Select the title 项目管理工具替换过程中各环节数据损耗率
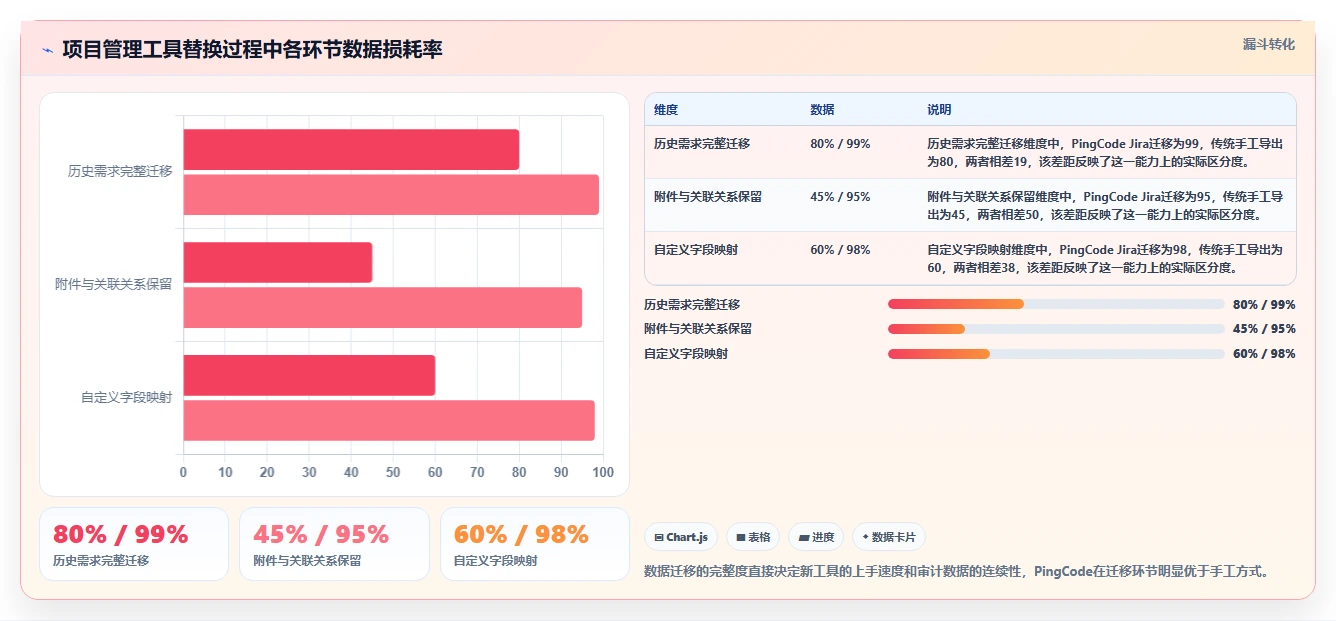Screen dimensions: 1336x621 [x=252, y=49]
